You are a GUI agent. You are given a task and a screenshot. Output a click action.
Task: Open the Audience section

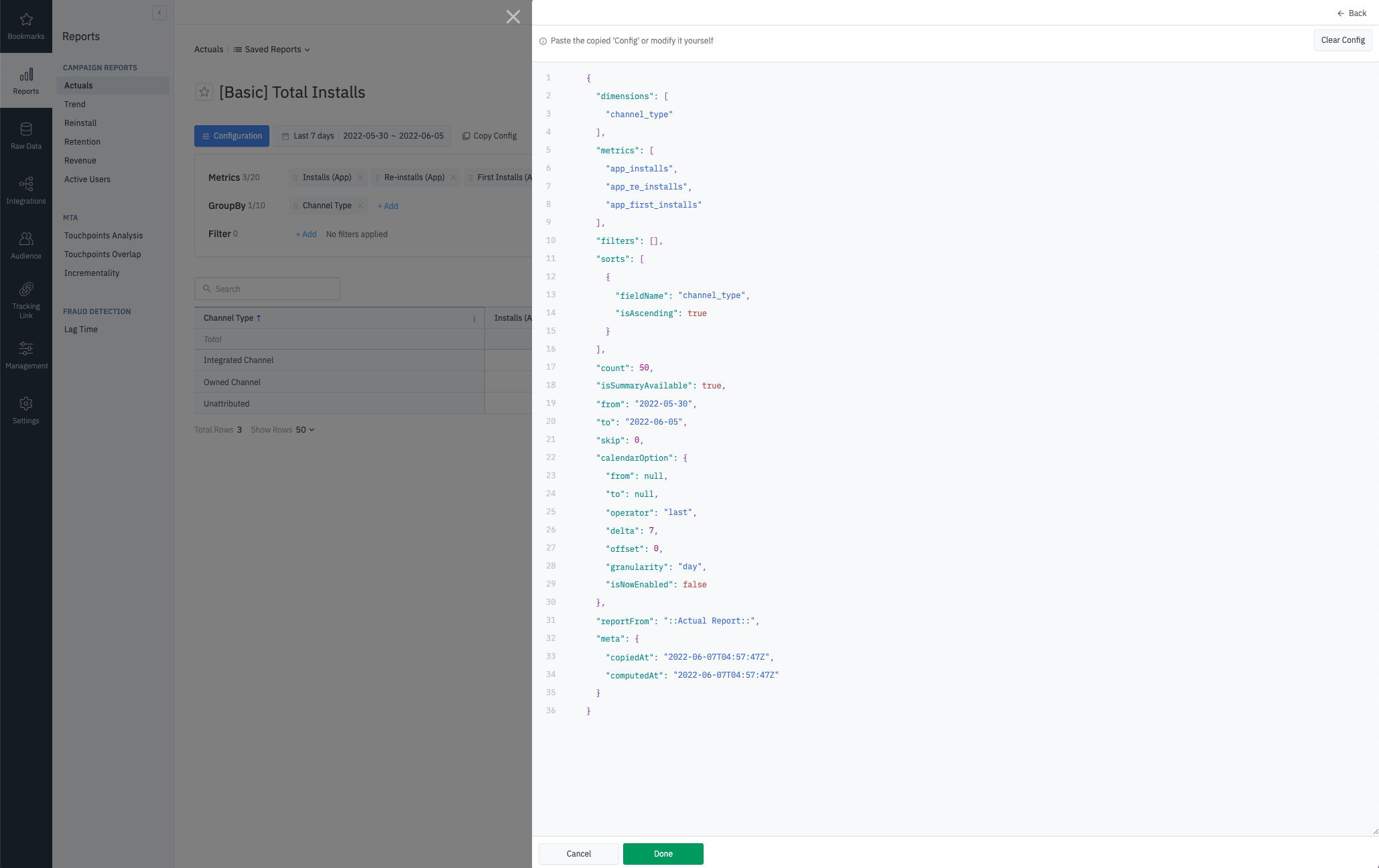(26, 246)
